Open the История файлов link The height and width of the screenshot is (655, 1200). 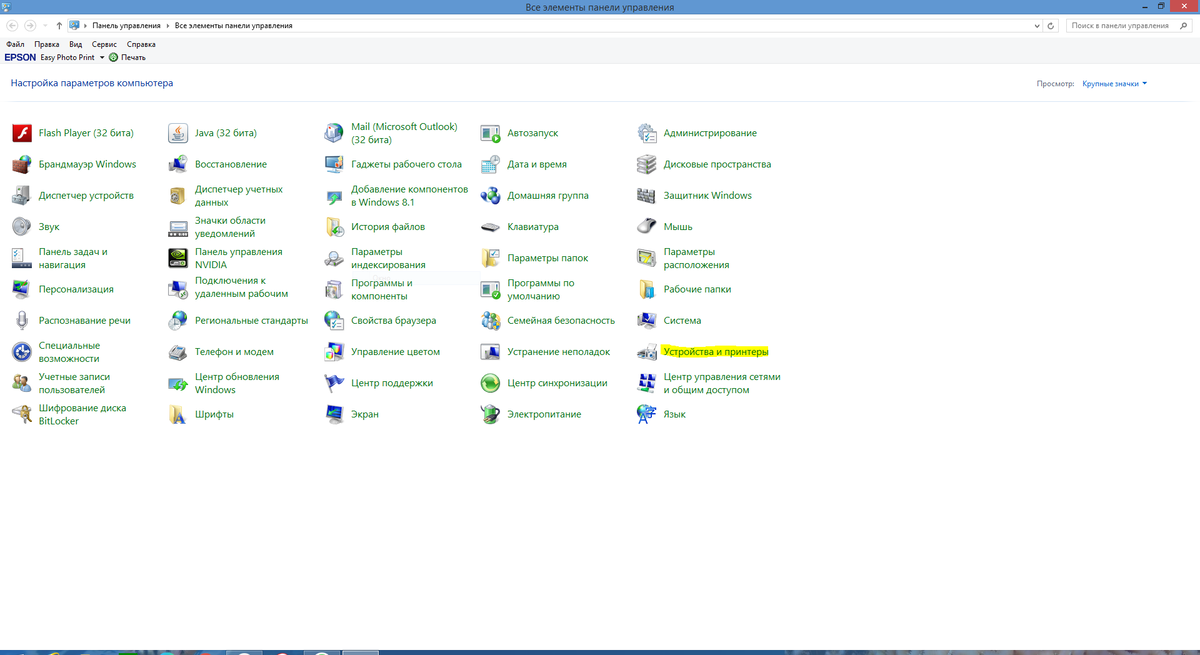388,227
